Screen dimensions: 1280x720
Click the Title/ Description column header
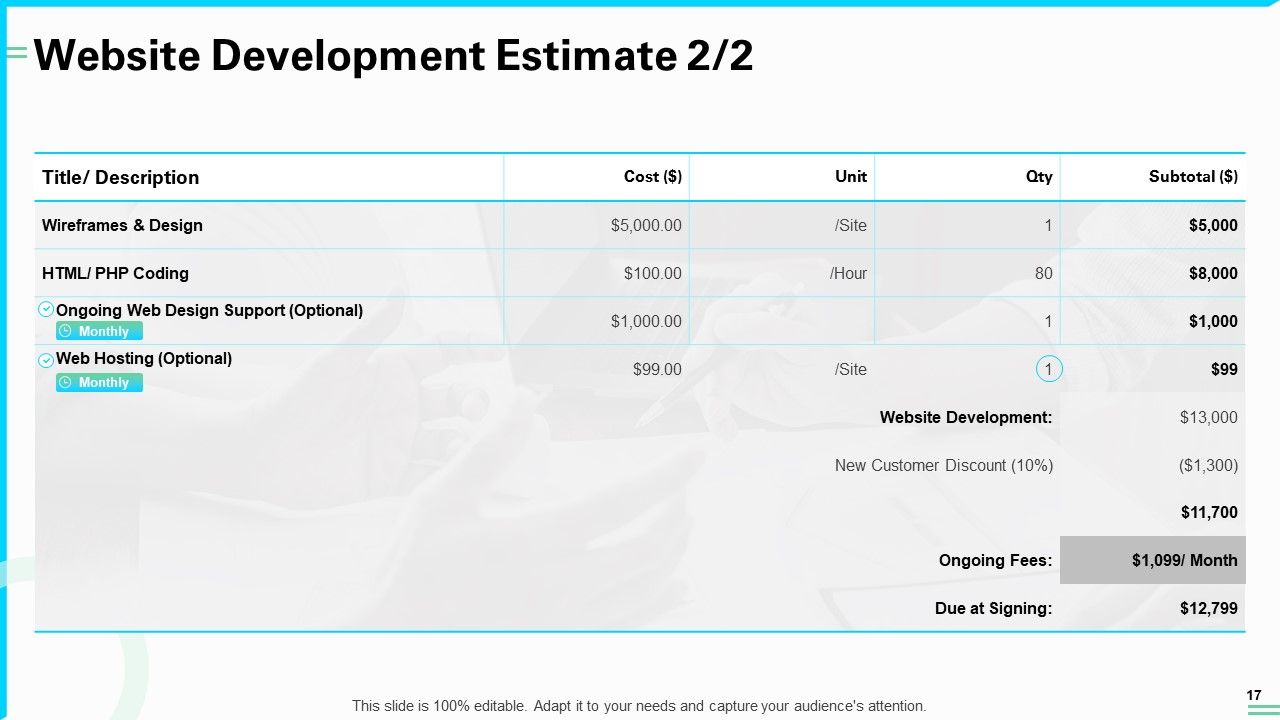(x=120, y=177)
